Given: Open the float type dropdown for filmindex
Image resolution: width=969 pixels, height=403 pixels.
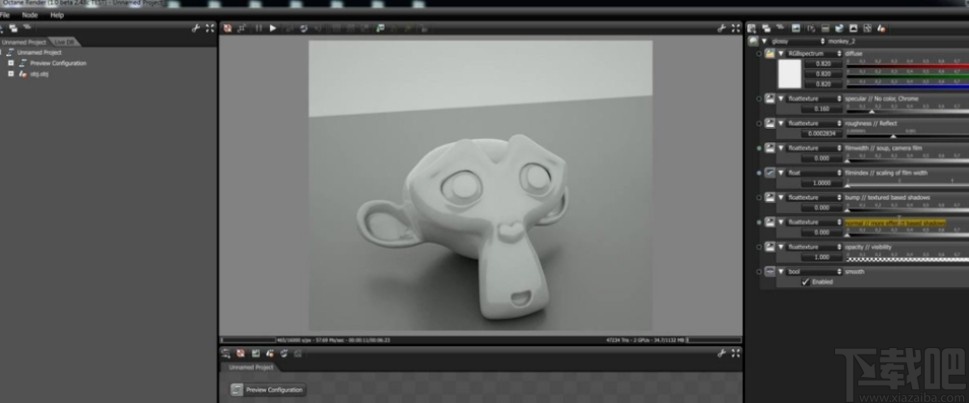Looking at the screenshot, I should click(814, 173).
